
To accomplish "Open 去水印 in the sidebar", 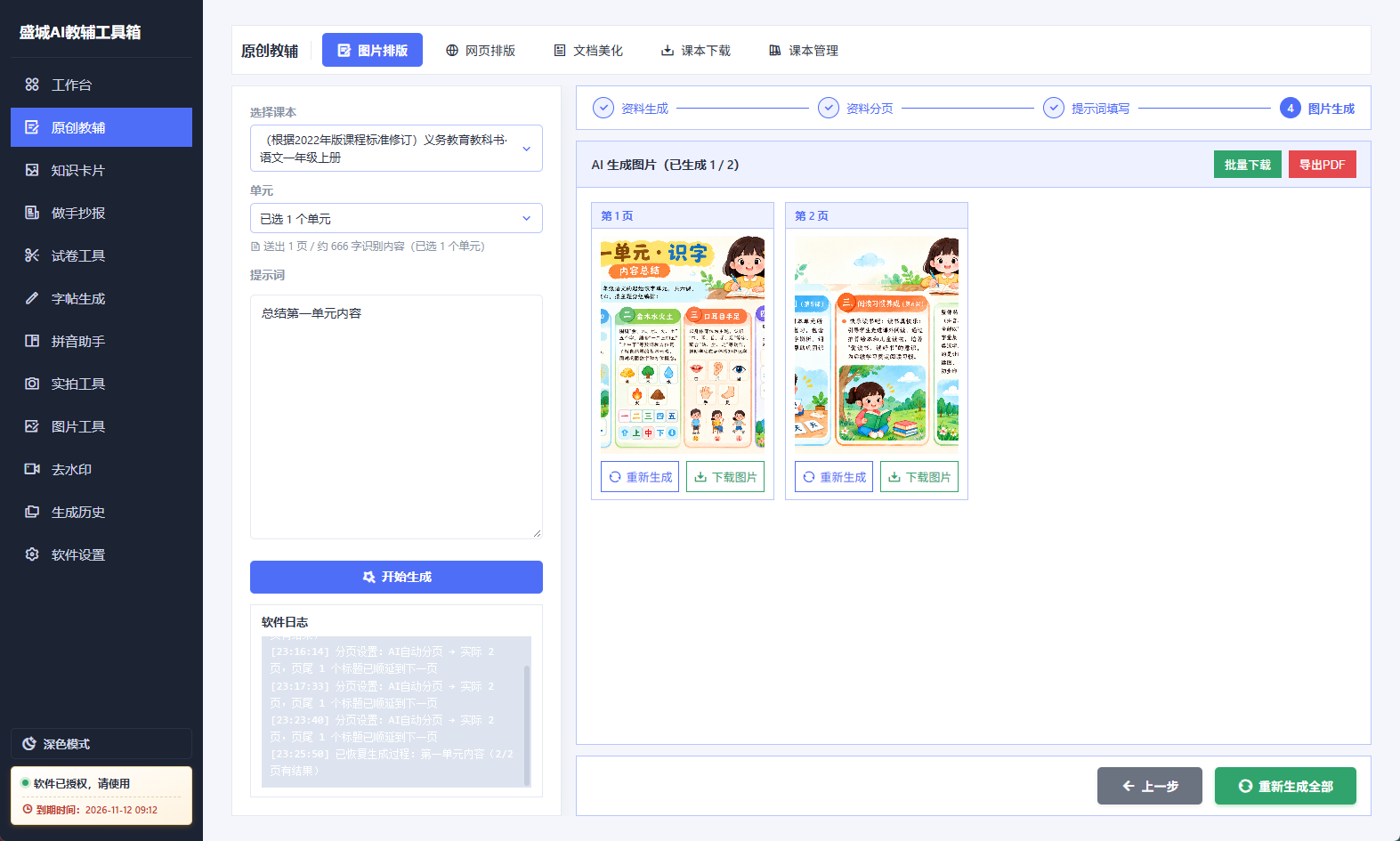I will click(101, 469).
